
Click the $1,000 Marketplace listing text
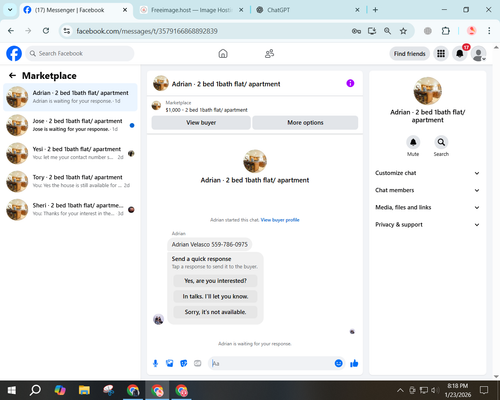coord(207,110)
